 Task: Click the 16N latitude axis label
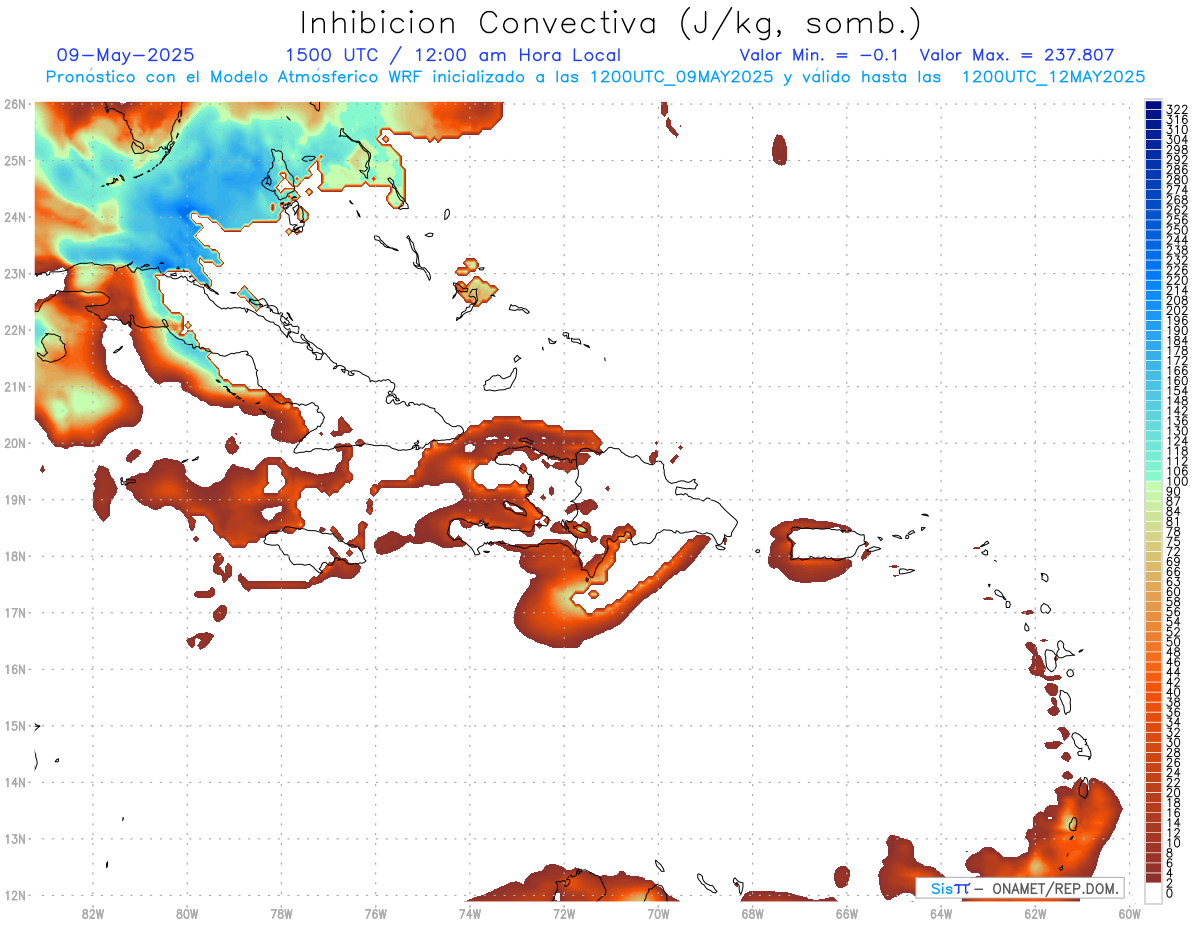(x=15, y=669)
